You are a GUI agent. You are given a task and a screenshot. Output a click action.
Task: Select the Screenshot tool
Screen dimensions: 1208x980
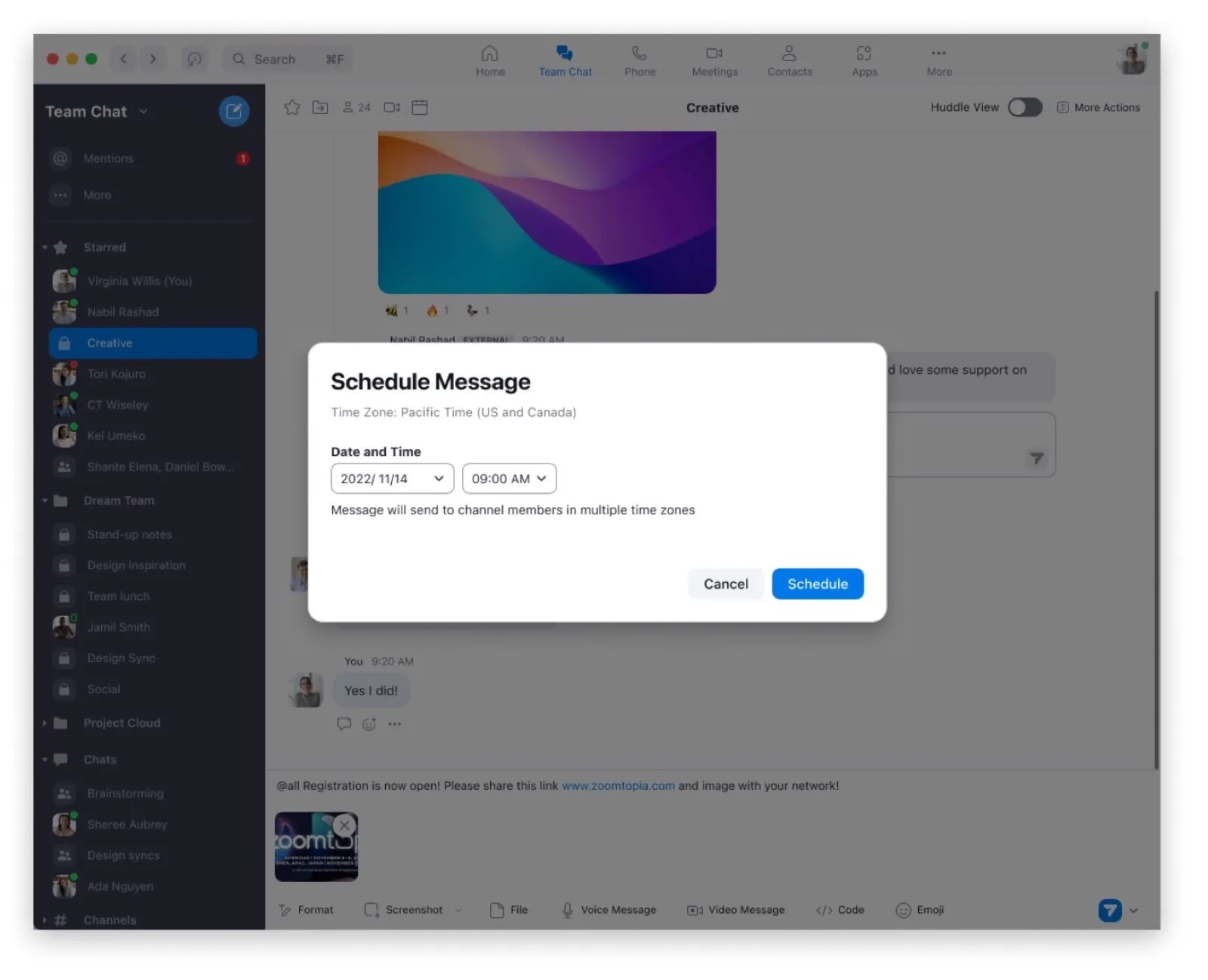(412, 910)
